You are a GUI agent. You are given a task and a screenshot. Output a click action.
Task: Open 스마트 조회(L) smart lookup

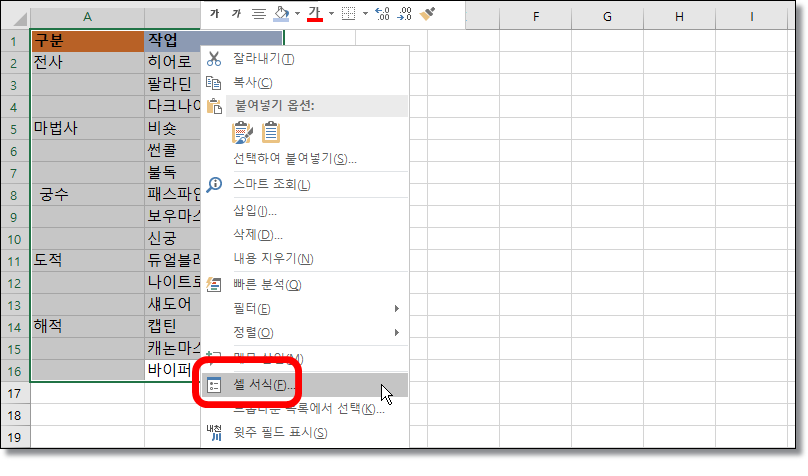(305, 184)
